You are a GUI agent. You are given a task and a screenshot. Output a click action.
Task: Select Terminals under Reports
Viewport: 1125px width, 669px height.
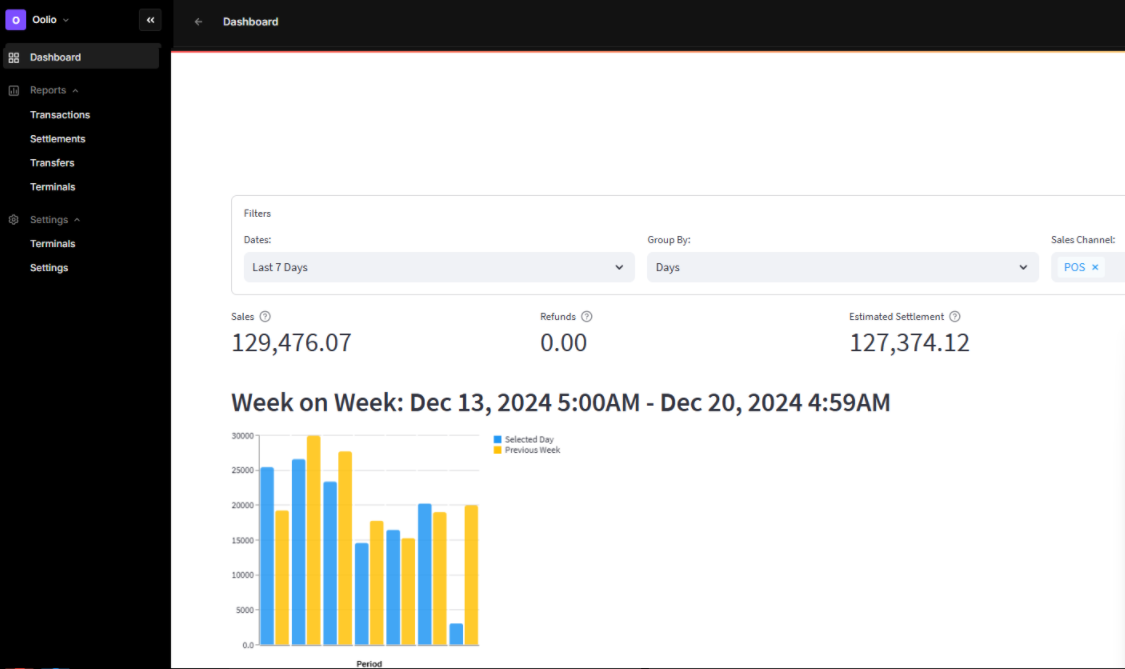[x=52, y=186]
